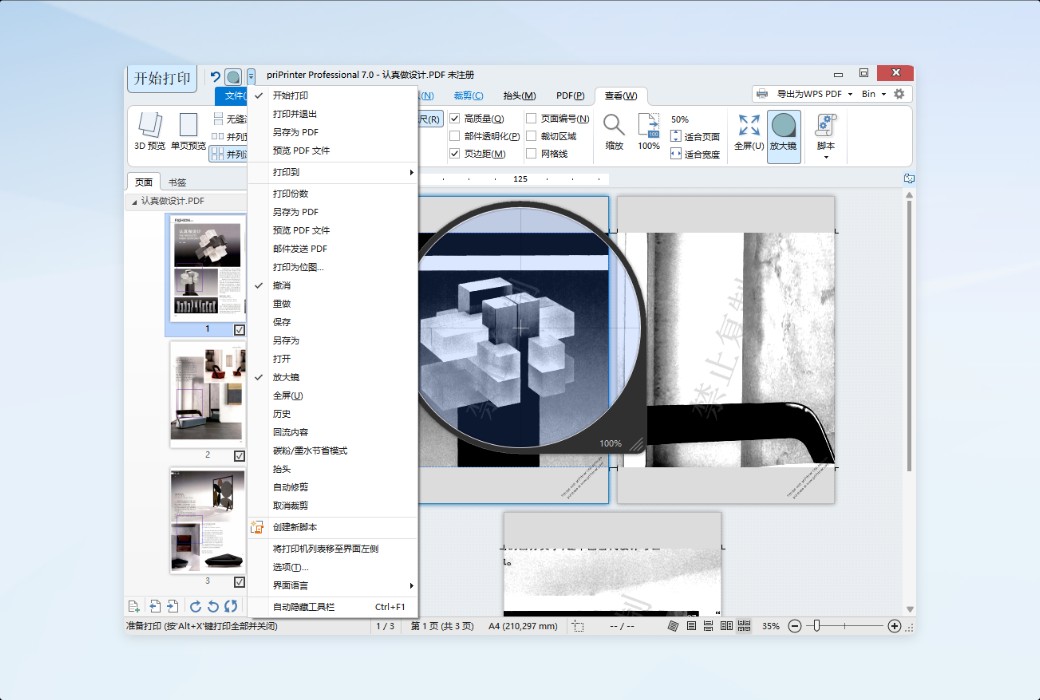1040x700 pixels.
Task: Enable 裁切区域 checkbox
Action: coord(531,136)
